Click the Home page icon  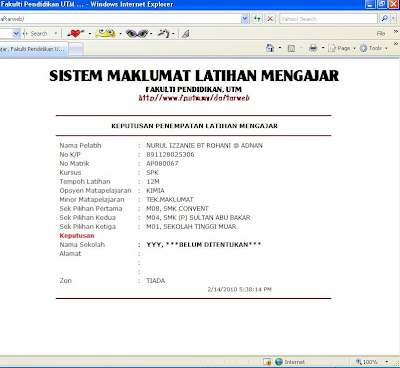(270, 48)
